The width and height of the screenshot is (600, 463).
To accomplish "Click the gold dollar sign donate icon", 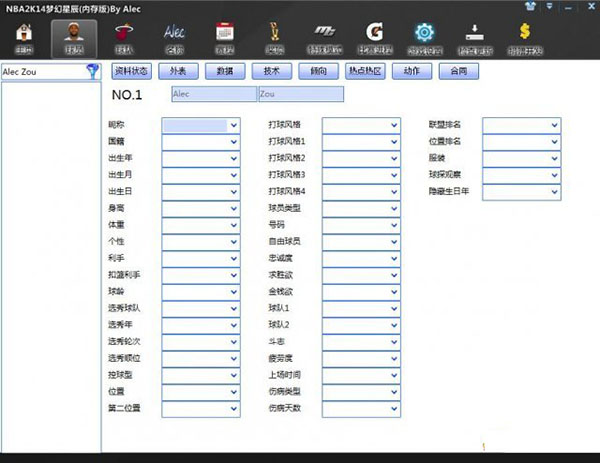I will coord(524,37).
